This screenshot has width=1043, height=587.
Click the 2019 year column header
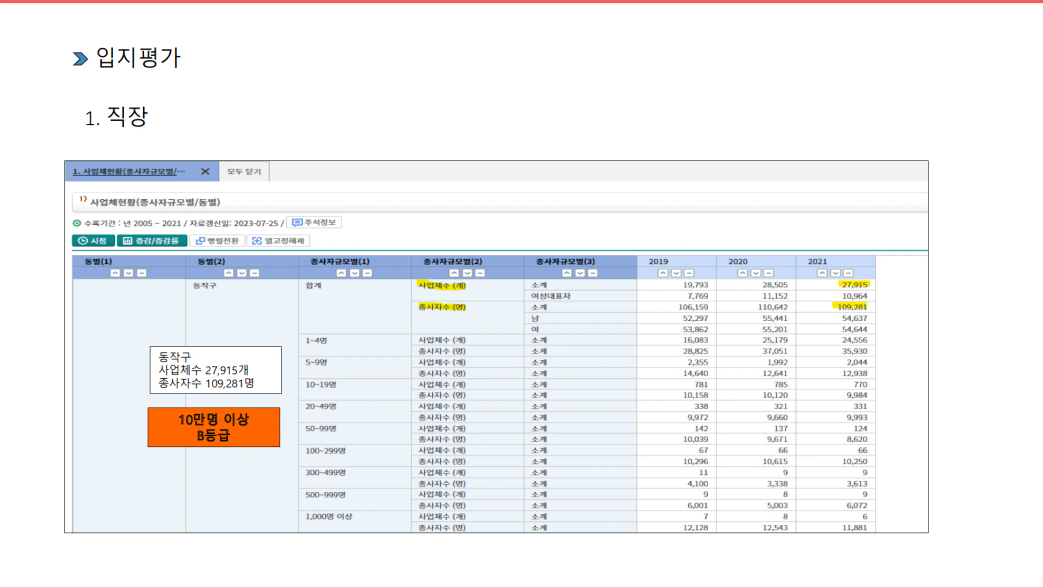[658, 262]
